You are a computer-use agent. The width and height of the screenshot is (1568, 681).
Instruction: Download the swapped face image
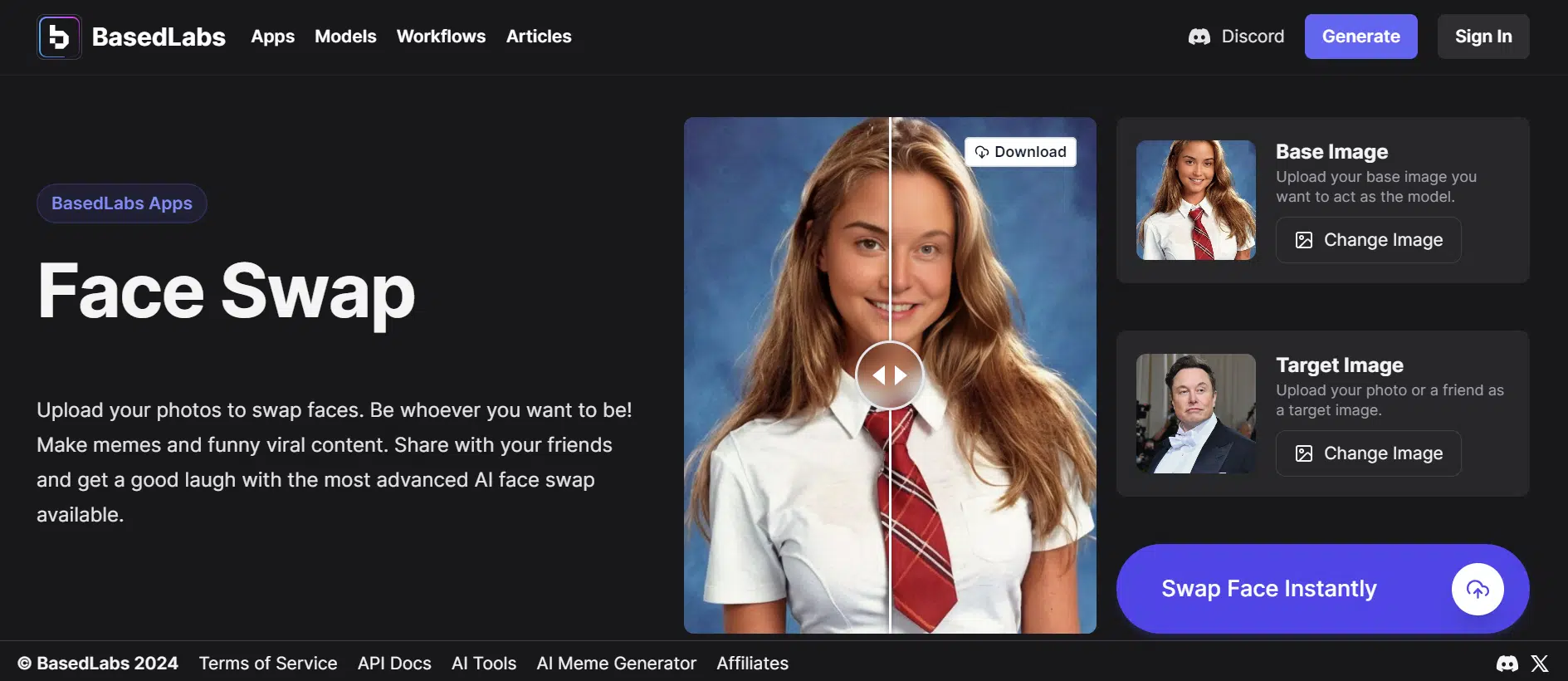pos(1020,152)
